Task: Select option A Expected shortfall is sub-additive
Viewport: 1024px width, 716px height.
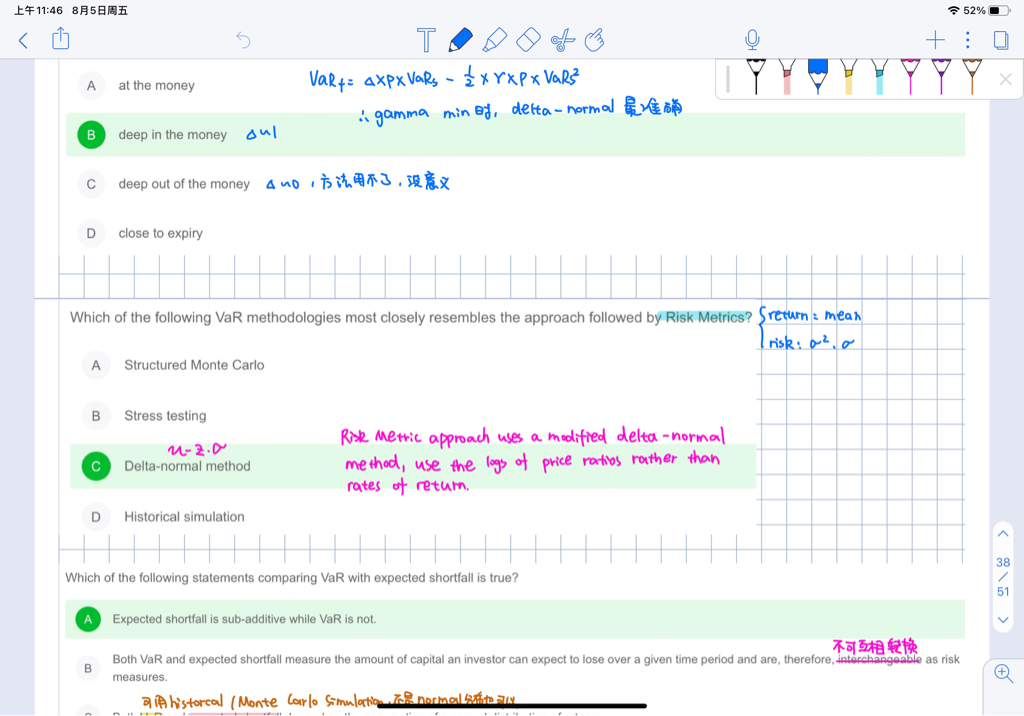Action: coord(88,619)
